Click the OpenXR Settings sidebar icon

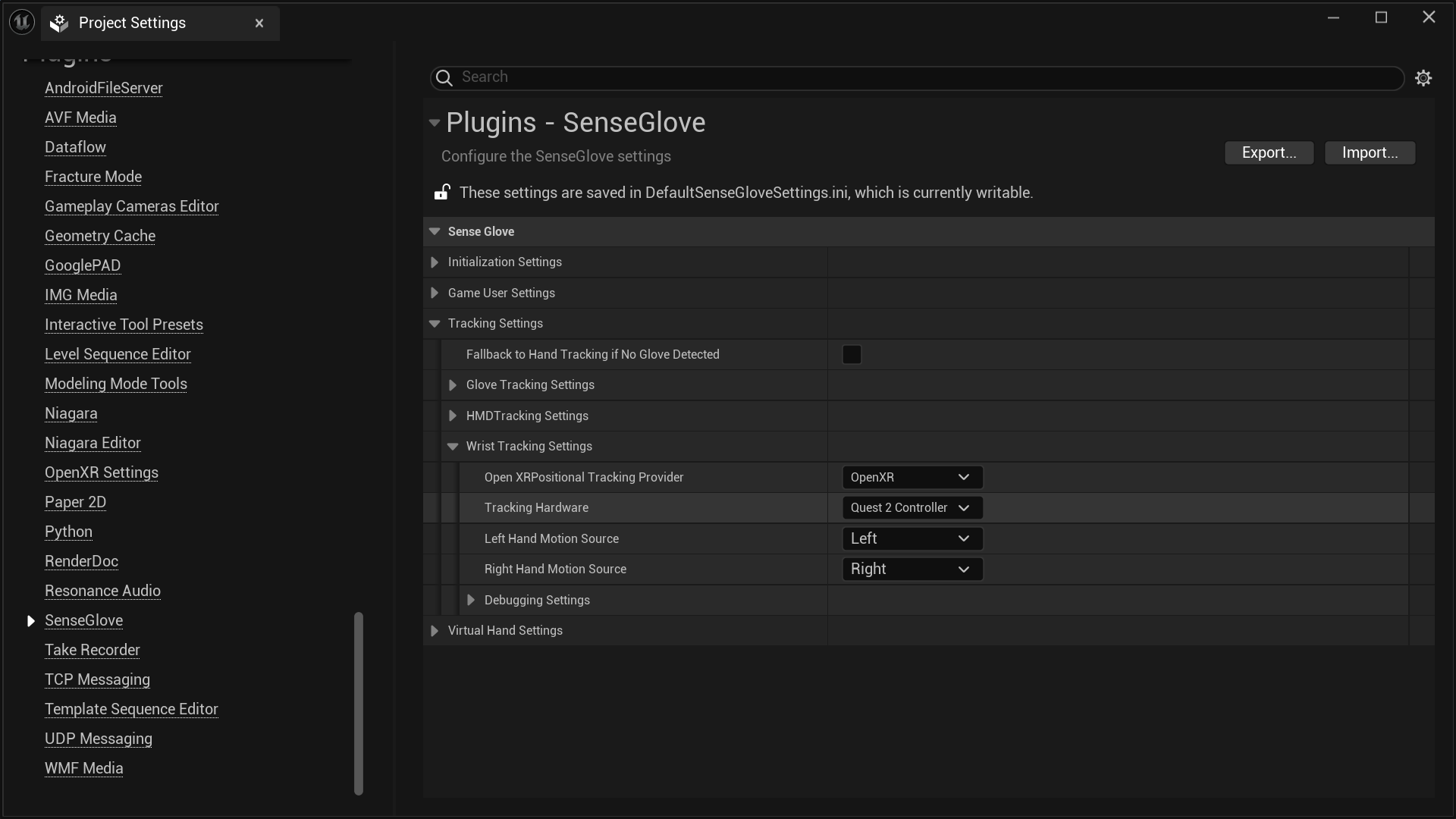[x=101, y=472]
